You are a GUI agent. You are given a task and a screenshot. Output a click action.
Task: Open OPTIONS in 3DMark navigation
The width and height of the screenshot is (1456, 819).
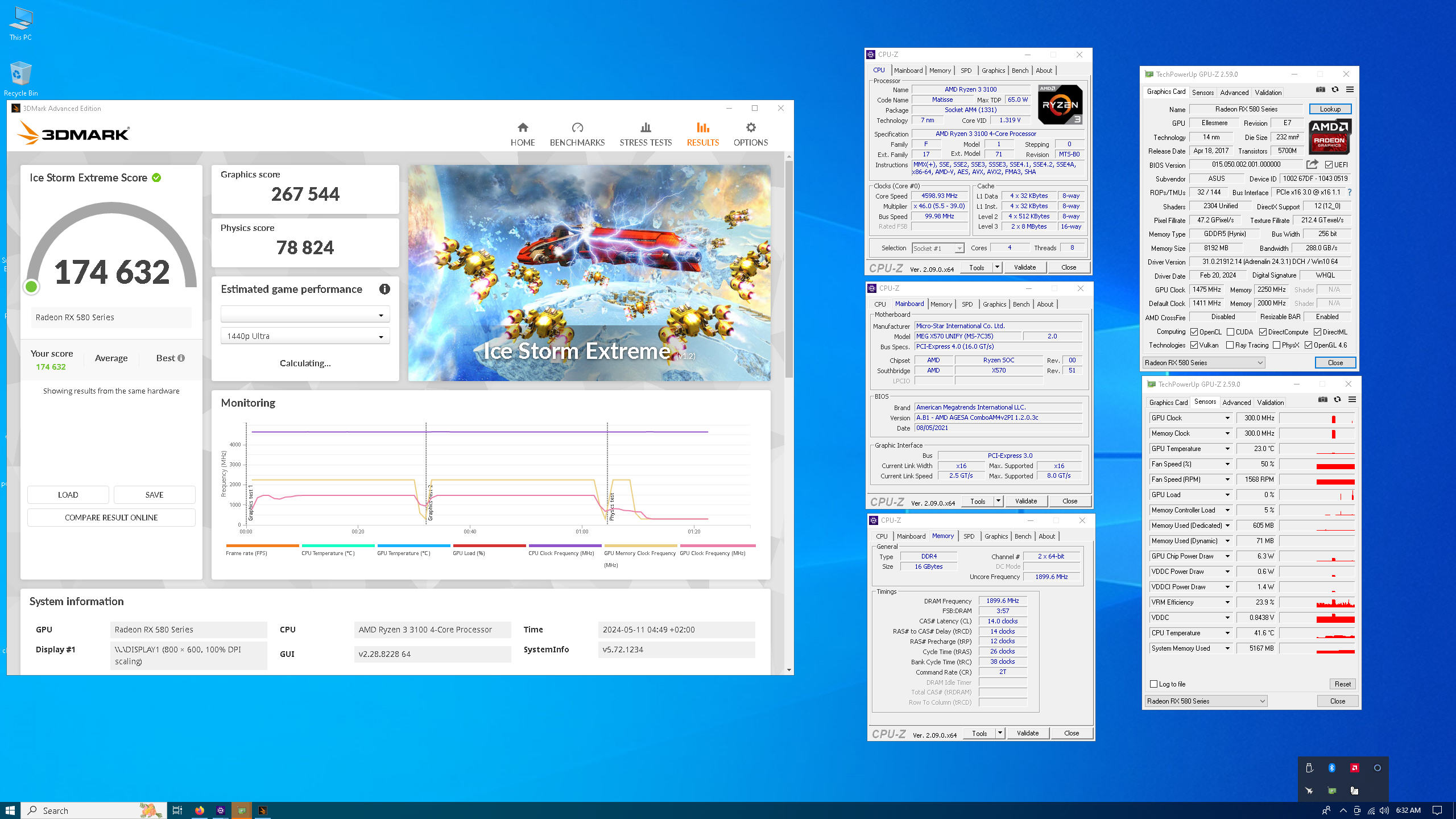point(751,134)
